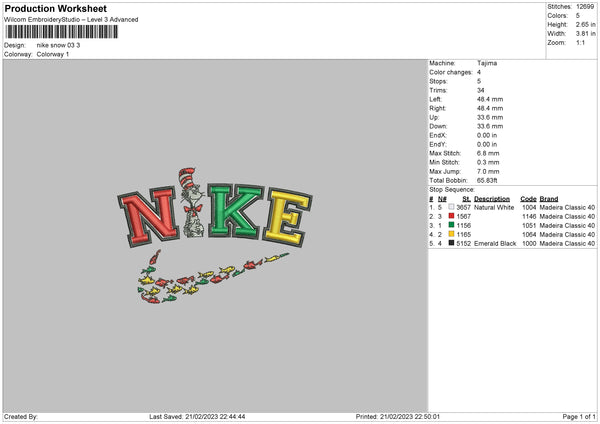Click the yellow swatch beside 1165

(451, 234)
